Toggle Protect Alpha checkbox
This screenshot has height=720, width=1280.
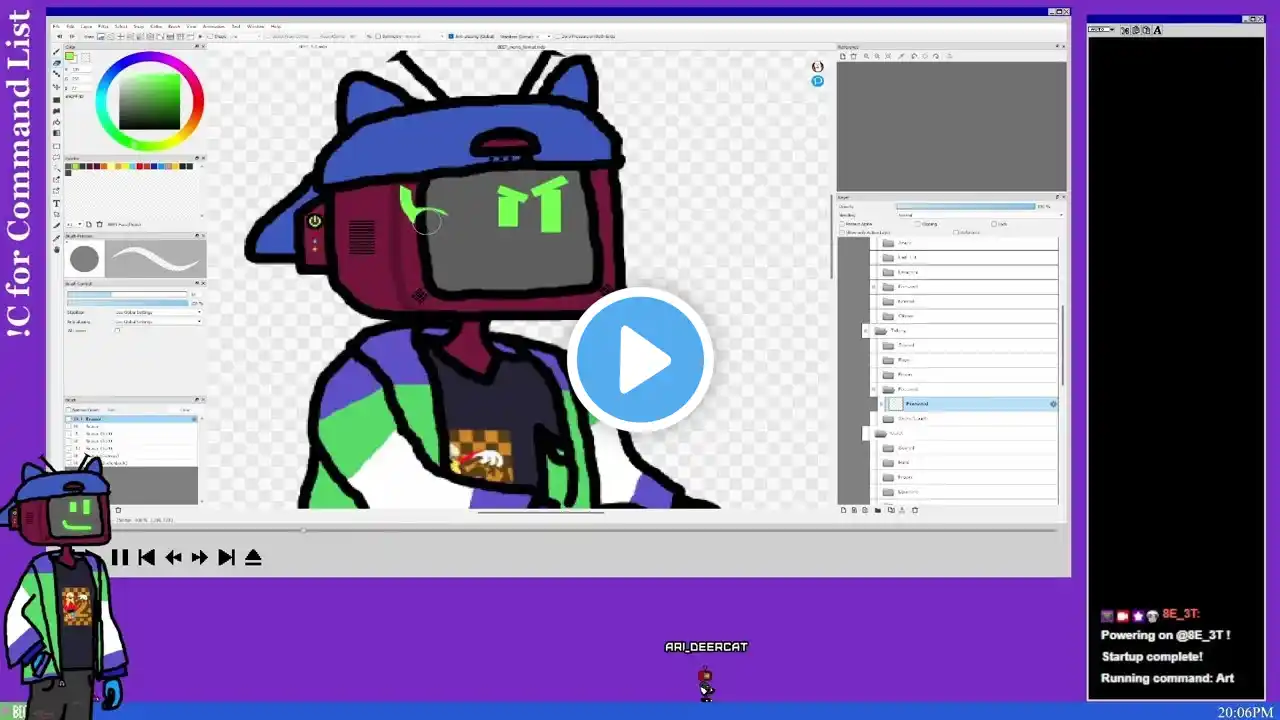click(x=843, y=224)
